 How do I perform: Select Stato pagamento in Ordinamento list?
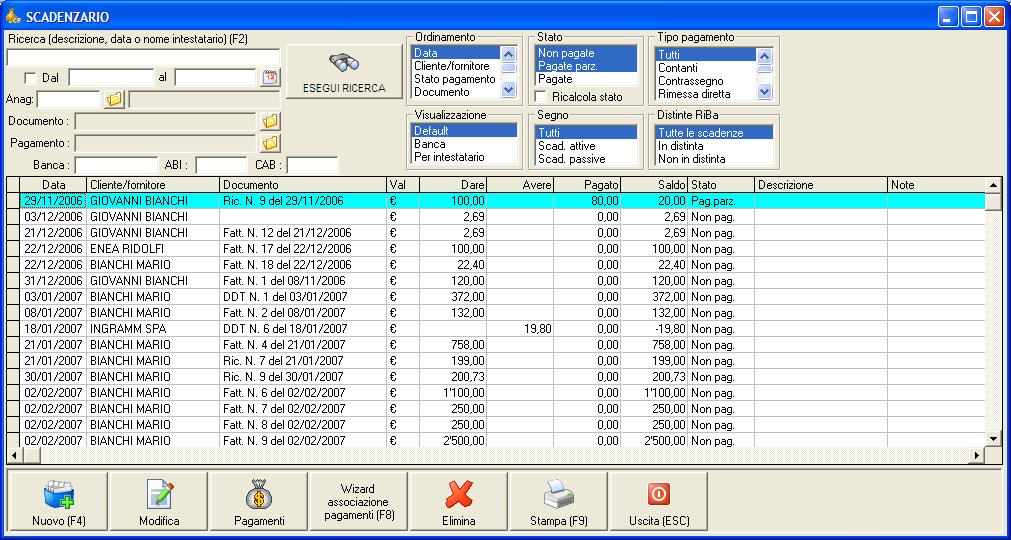[x=455, y=79]
